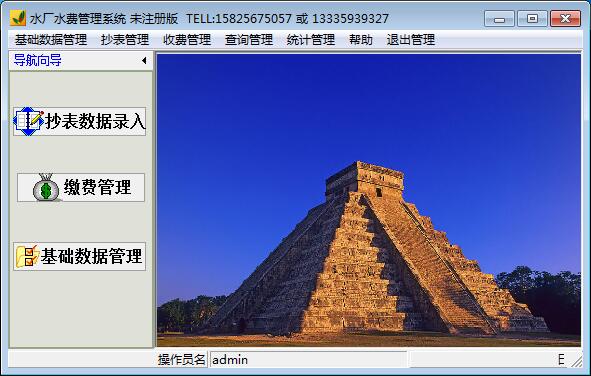
Task: Click the money bag icon beside 缴费管理
Action: 46,187
